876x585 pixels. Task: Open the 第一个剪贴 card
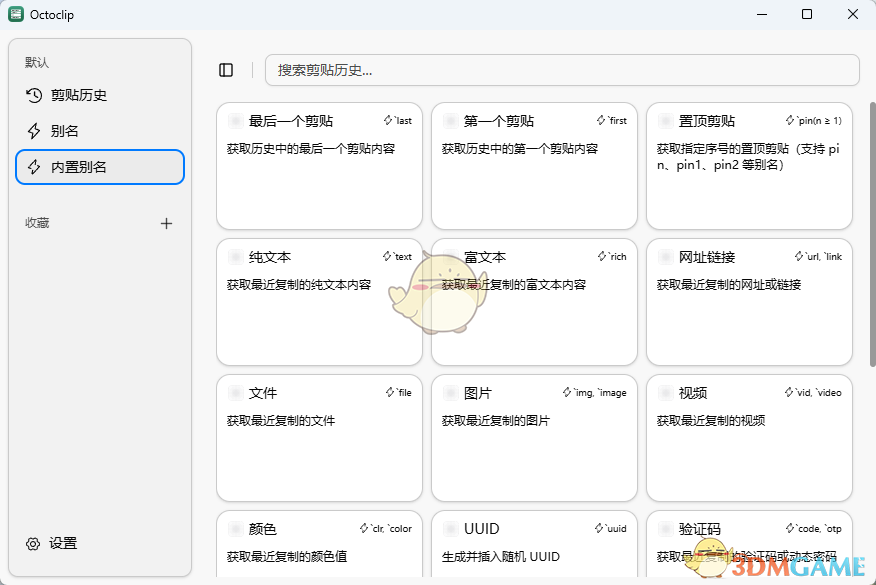point(534,165)
